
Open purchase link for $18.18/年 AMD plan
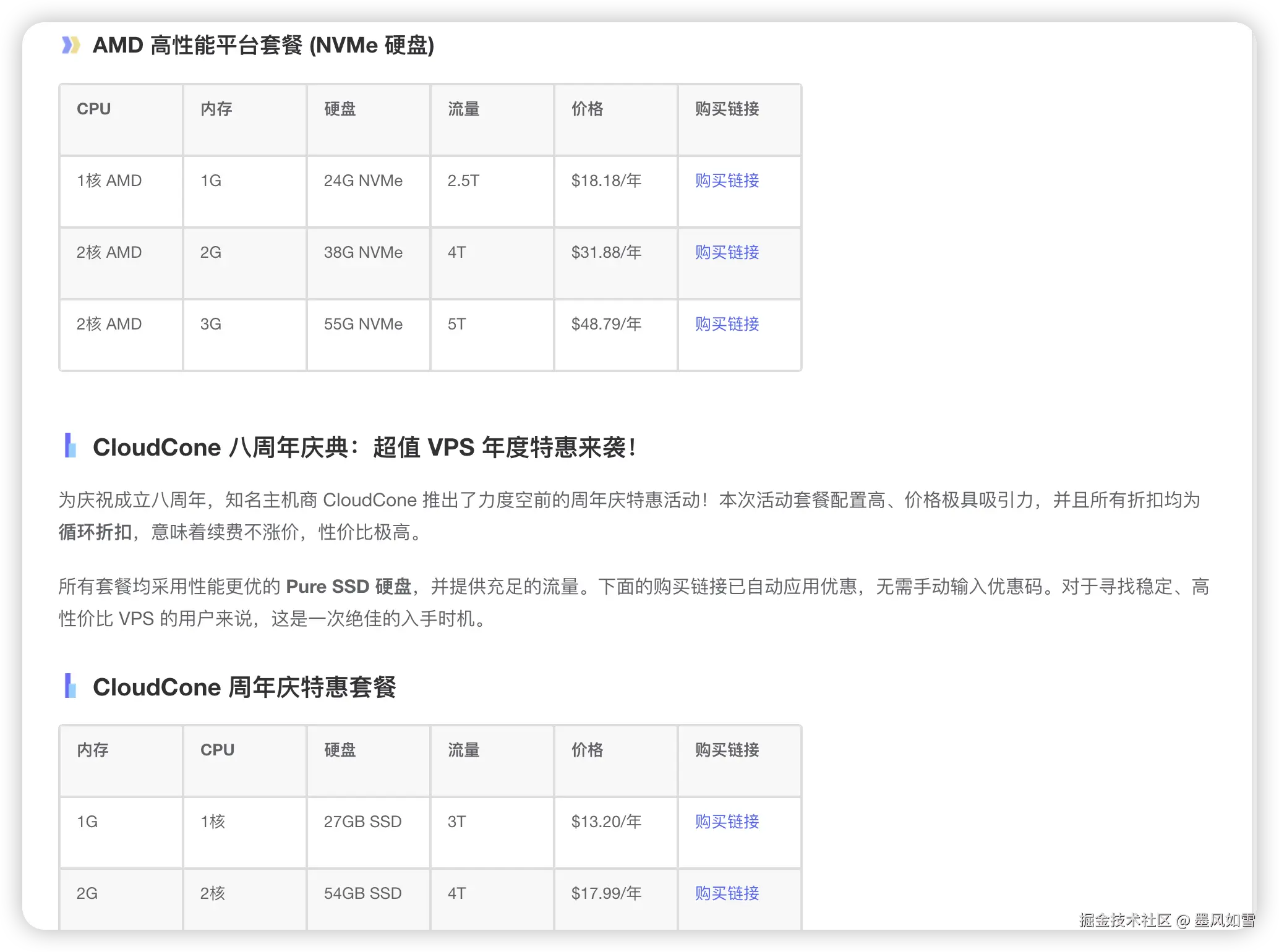pos(727,181)
